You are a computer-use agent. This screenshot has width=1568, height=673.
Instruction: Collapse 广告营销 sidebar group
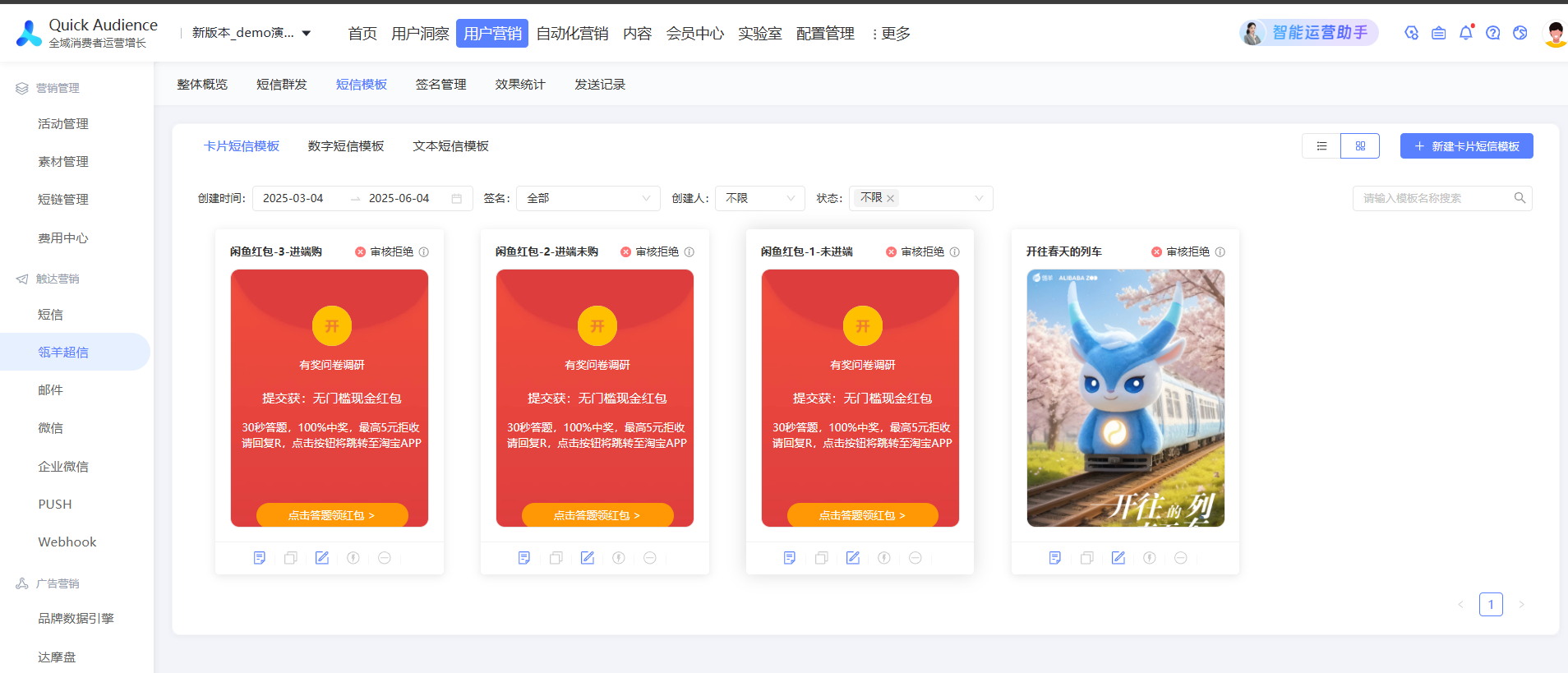tap(48, 583)
